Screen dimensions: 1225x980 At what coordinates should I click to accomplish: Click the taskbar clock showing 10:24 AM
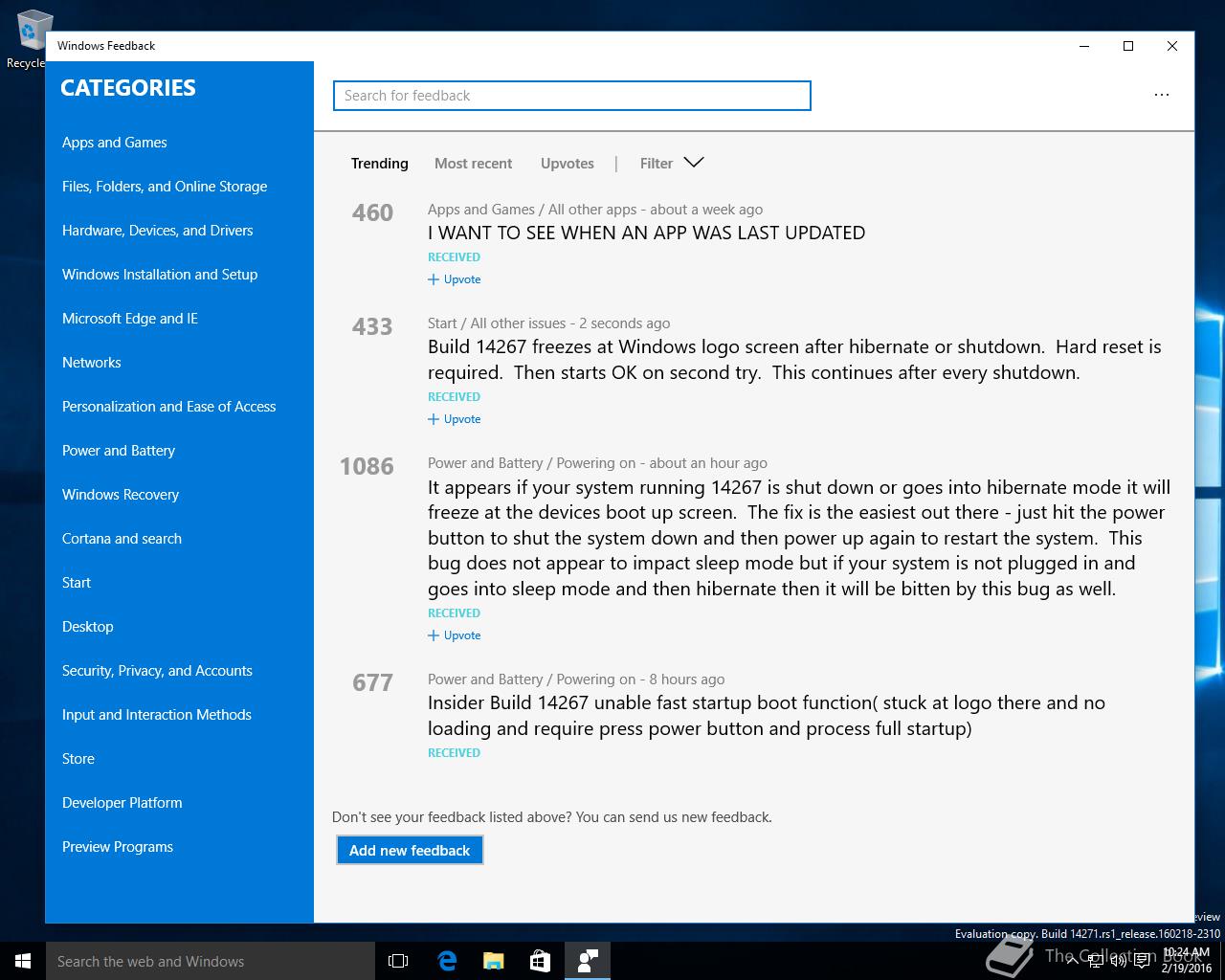point(1186,960)
